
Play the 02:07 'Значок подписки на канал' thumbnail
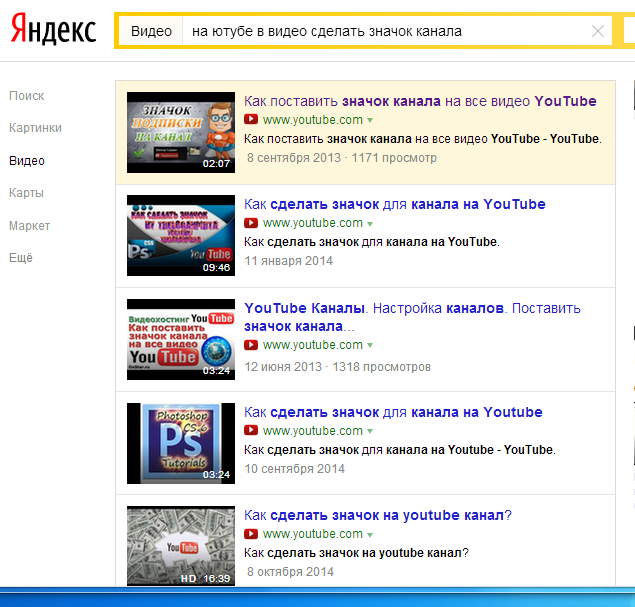coord(181,132)
